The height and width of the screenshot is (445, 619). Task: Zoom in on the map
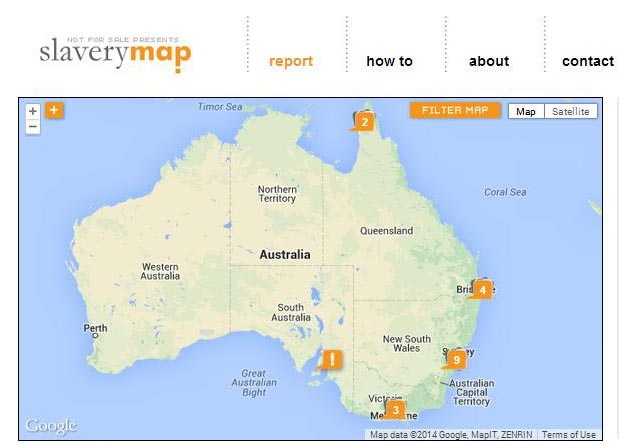click(x=33, y=111)
